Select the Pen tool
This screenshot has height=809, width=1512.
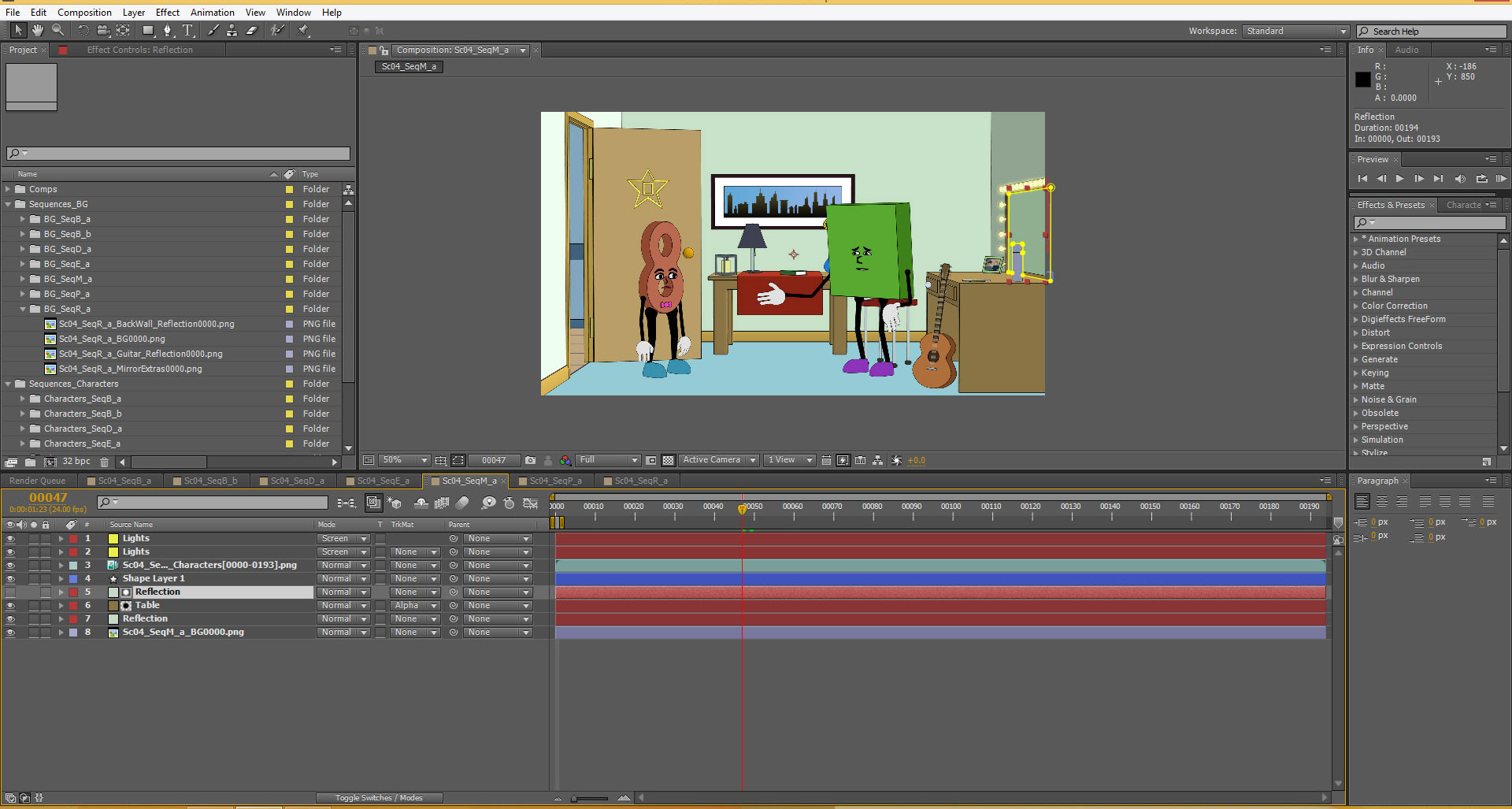click(168, 30)
